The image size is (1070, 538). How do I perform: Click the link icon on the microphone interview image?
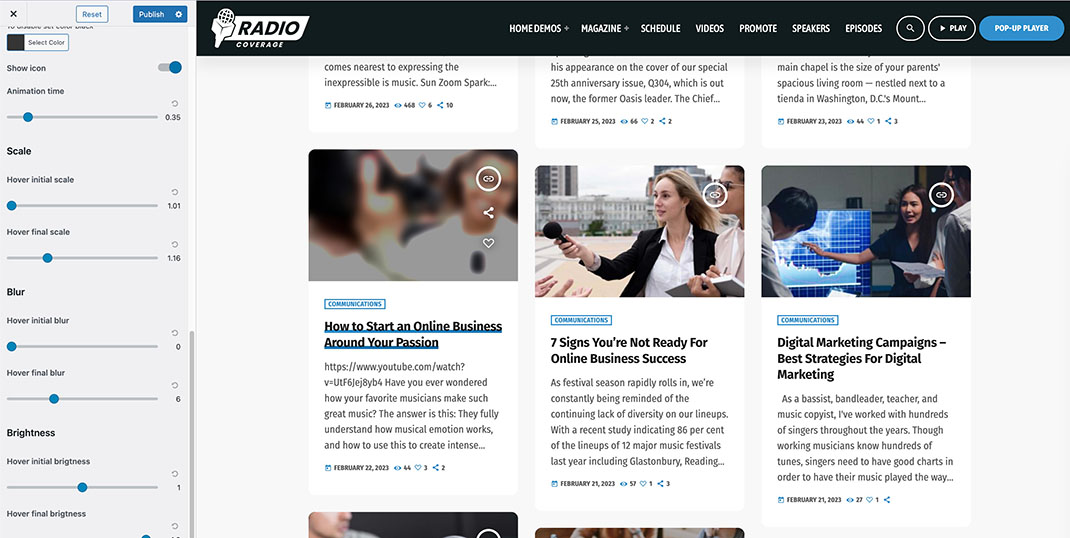[x=714, y=195]
